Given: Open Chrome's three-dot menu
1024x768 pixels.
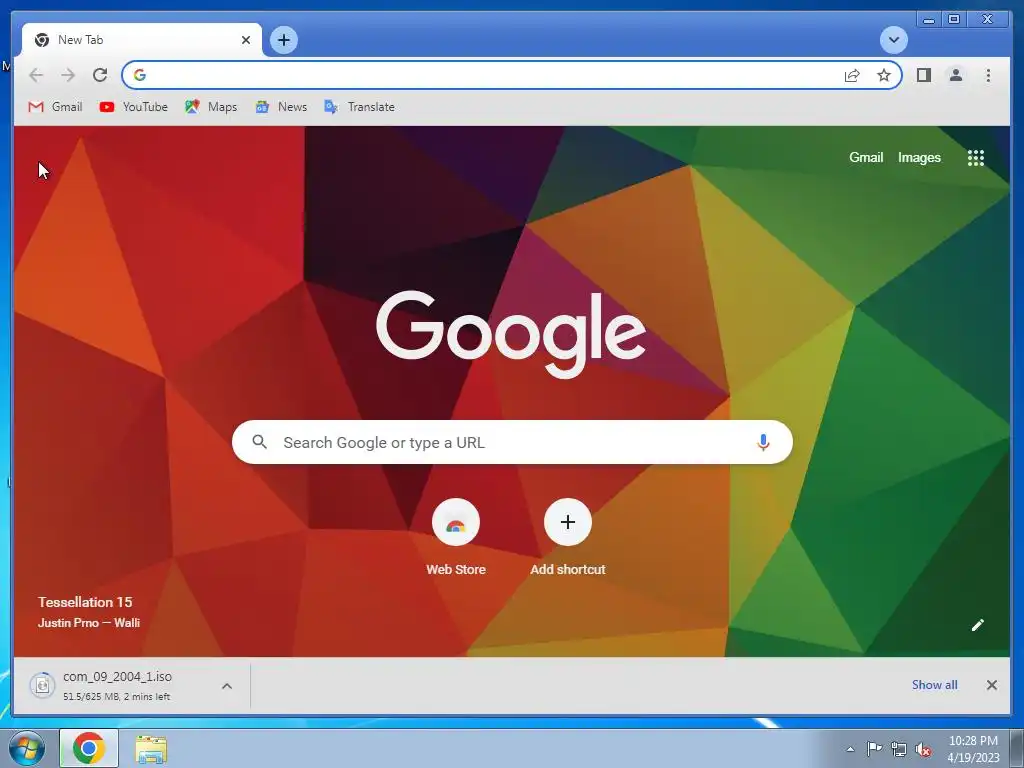Looking at the screenshot, I should click(x=988, y=75).
